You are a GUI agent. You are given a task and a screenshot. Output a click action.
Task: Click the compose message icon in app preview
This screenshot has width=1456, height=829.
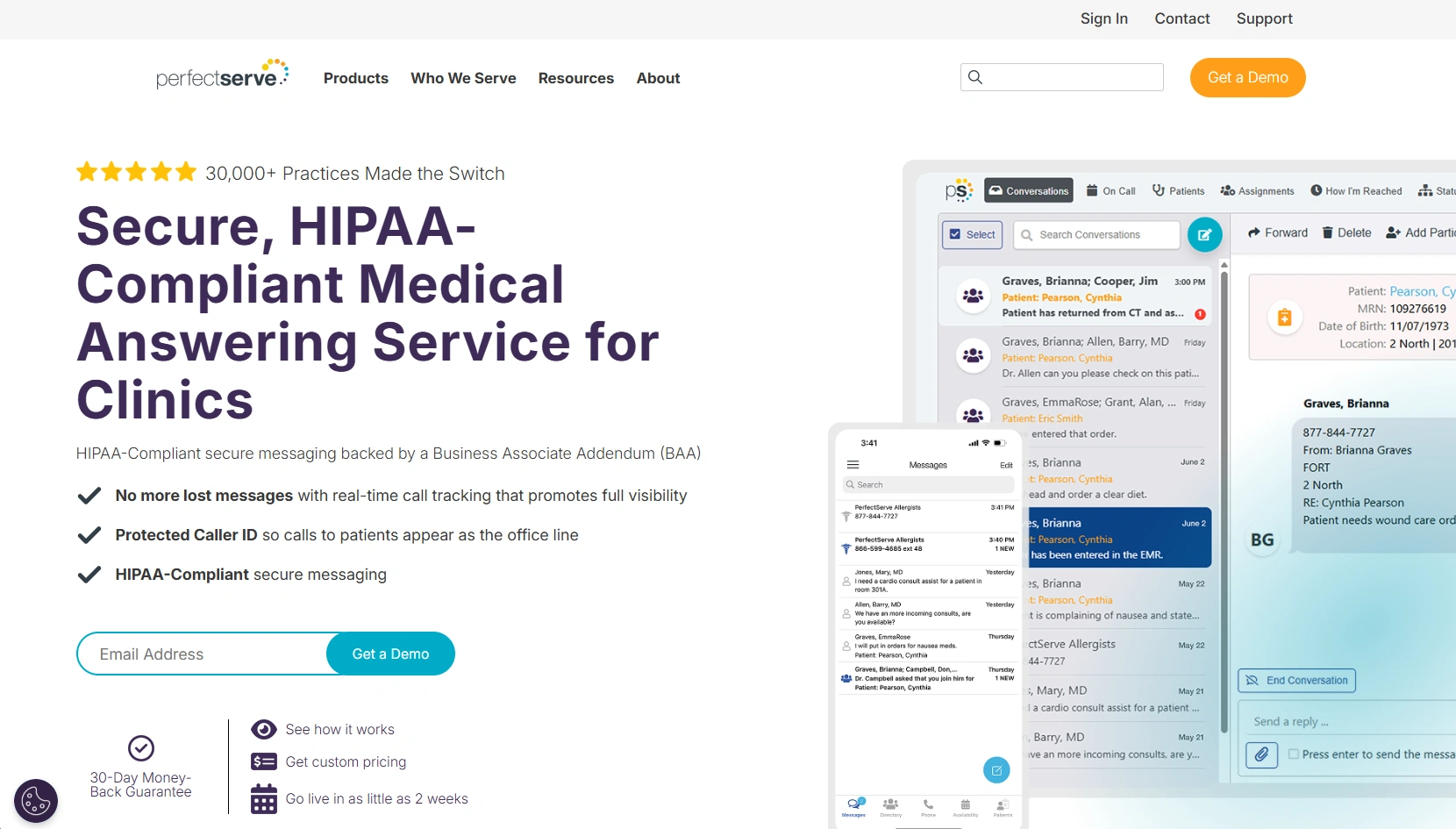(x=1205, y=234)
